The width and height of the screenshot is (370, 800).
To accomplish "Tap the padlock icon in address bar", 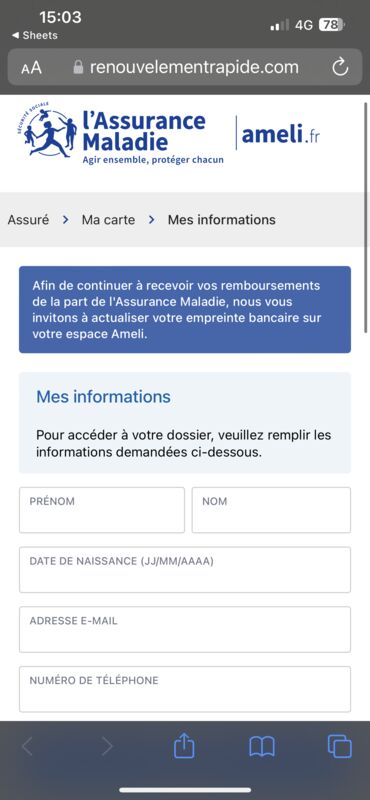I will click(78, 67).
